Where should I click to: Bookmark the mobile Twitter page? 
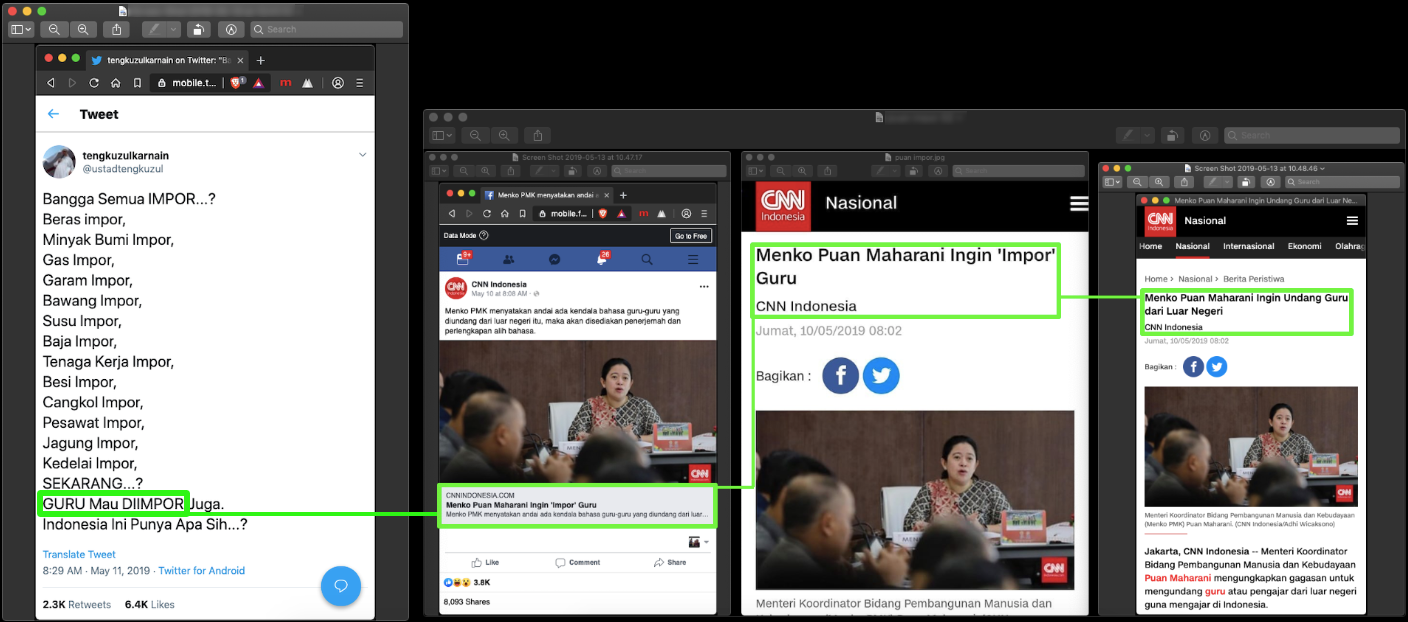pyautogui.click(x=137, y=83)
